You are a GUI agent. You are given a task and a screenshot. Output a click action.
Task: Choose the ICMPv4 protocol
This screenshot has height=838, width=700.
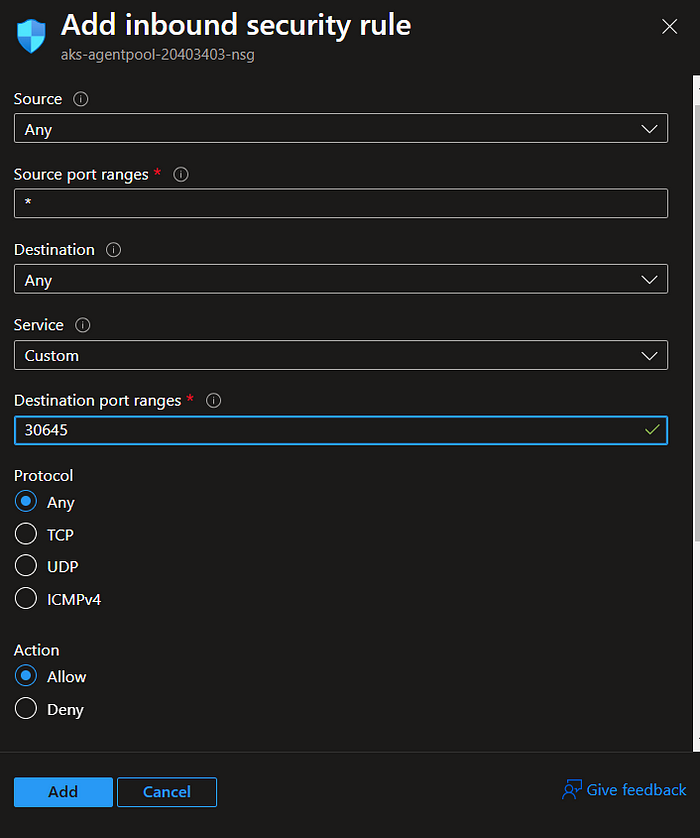(x=26, y=599)
